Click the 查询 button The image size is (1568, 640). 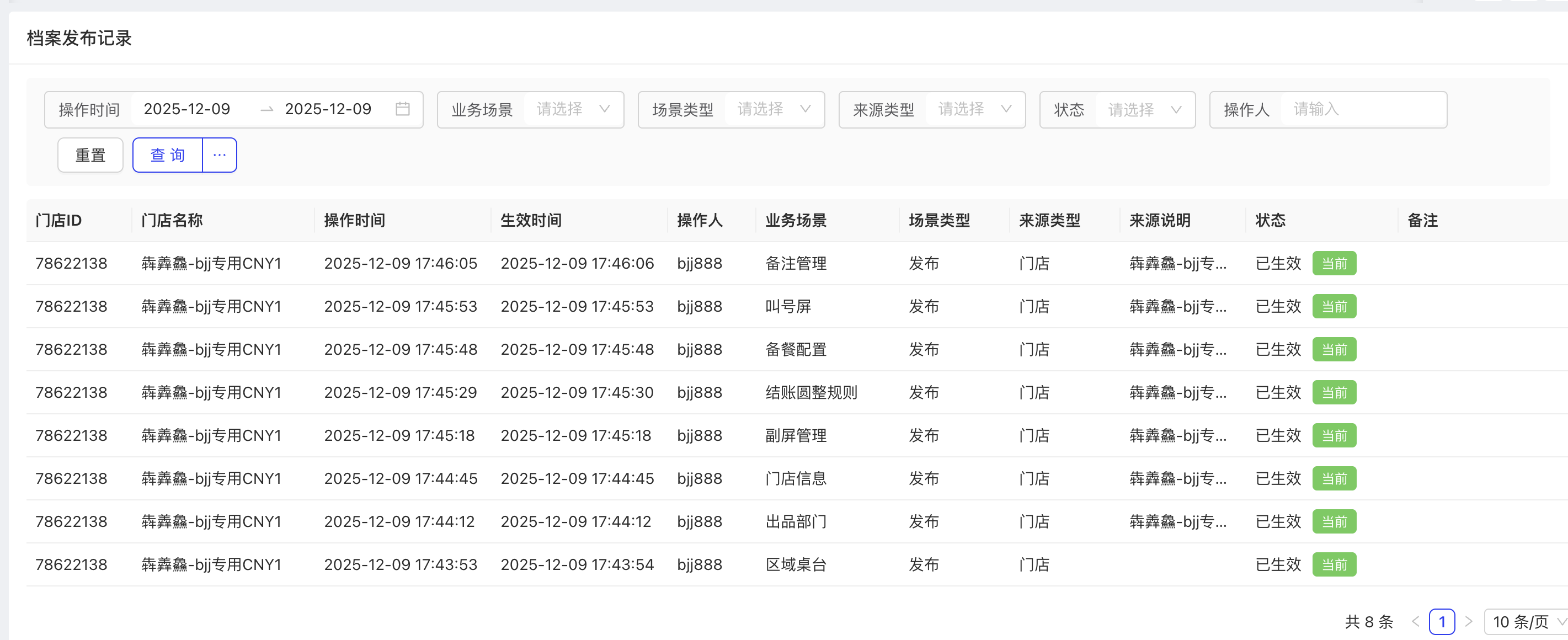point(167,155)
